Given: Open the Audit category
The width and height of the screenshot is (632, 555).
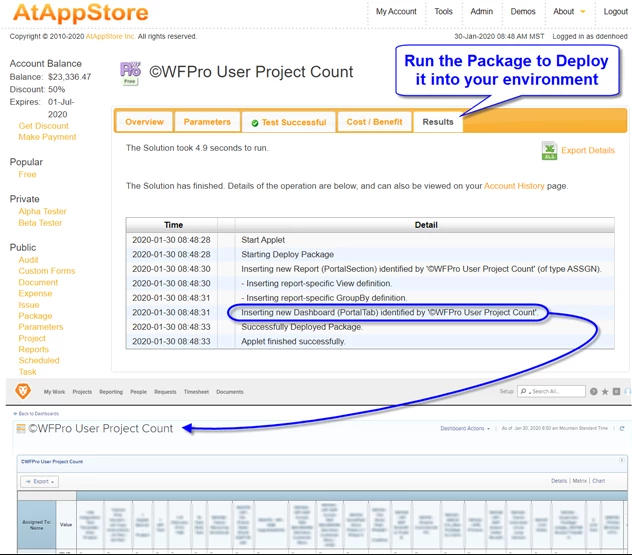Looking at the screenshot, I should tap(28, 260).
